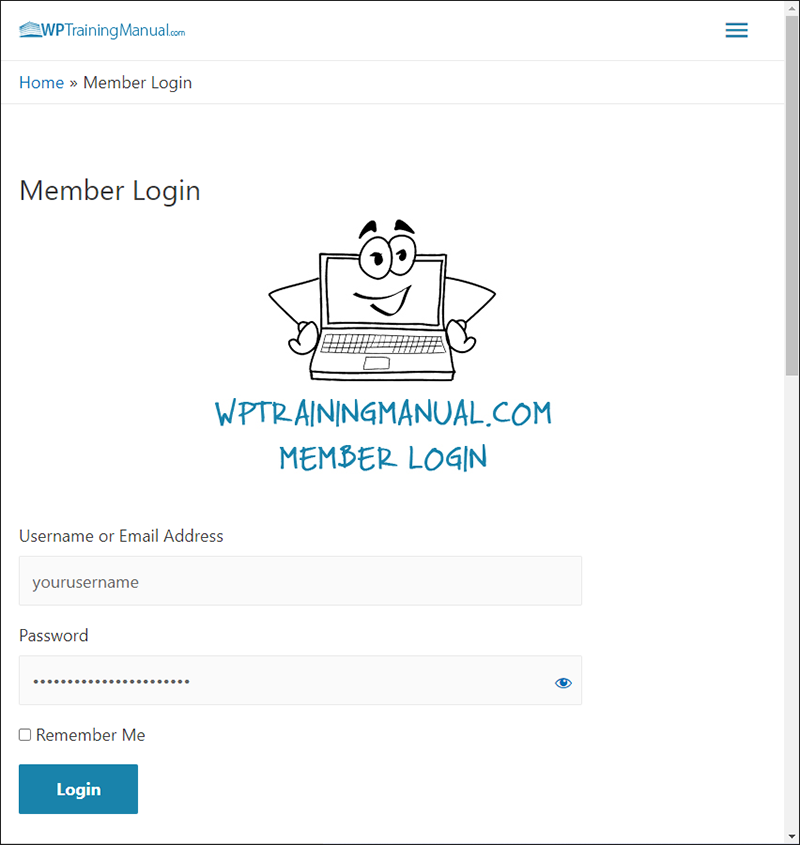
Task: Click the Login button
Action: (78, 789)
